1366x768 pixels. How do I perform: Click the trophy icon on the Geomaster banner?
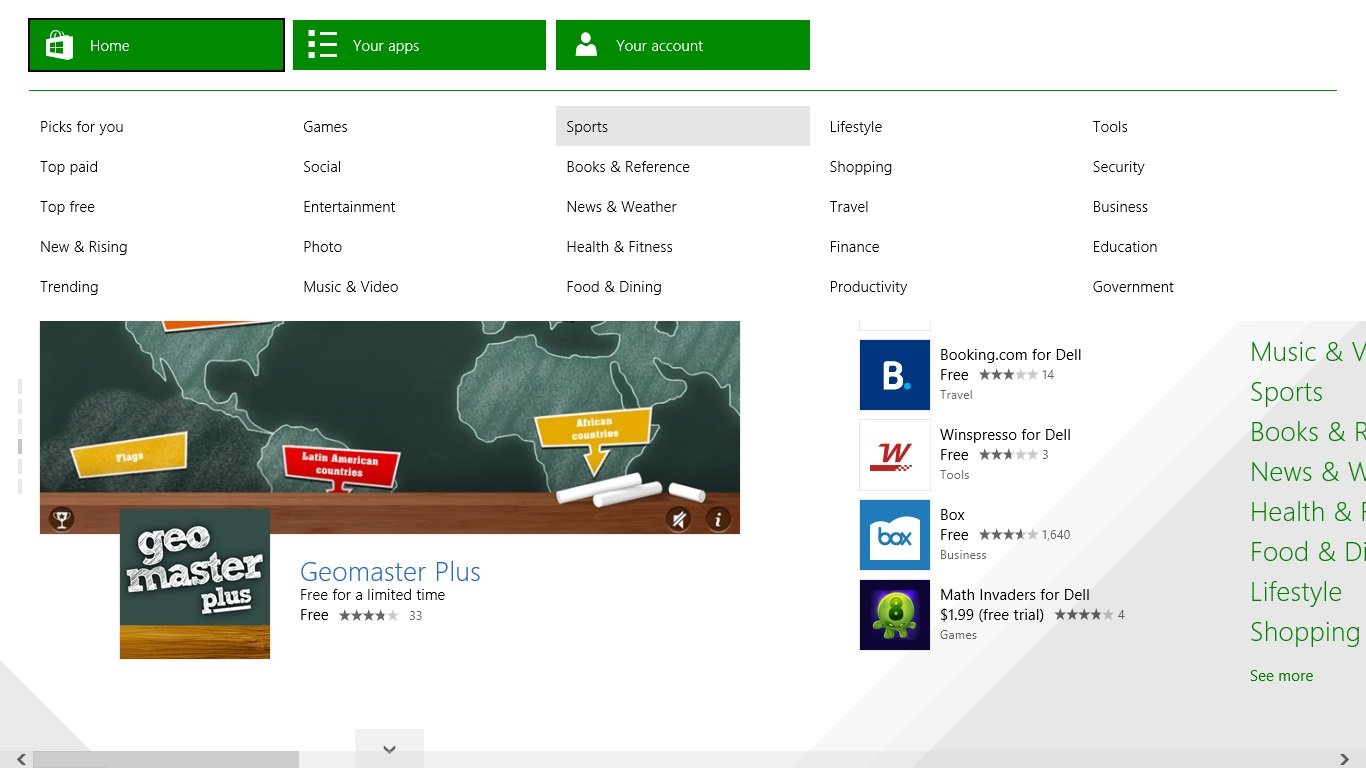point(62,519)
